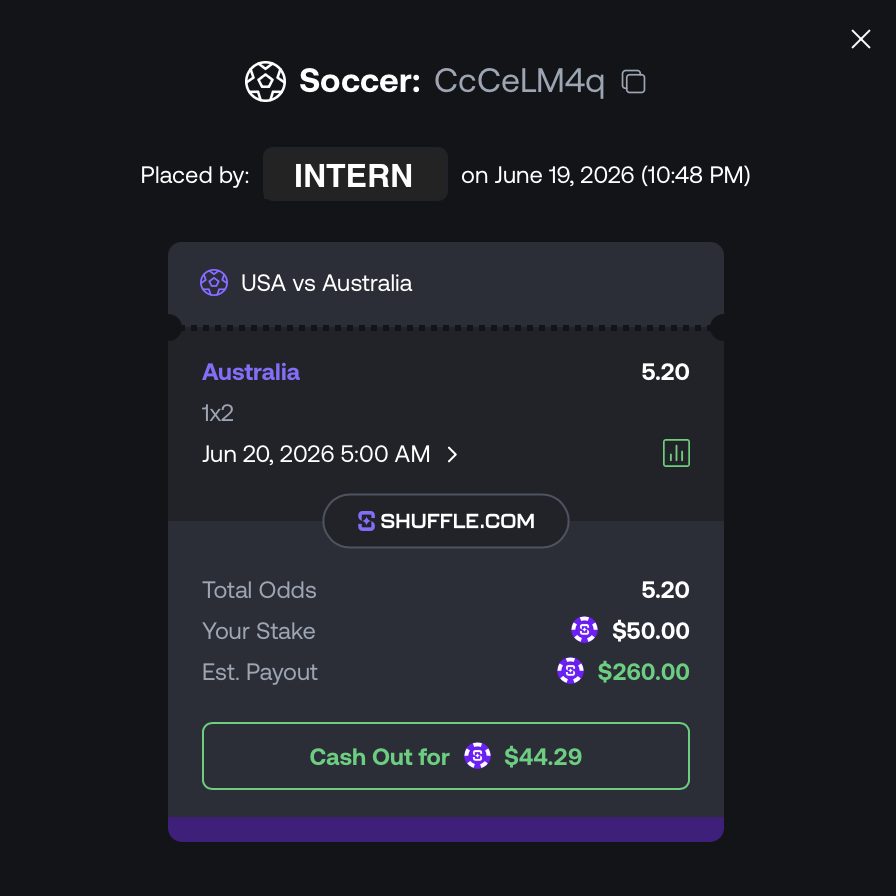Click the SHUFFLE.COM logo badge
The width and height of the screenshot is (896, 896).
(446, 521)
